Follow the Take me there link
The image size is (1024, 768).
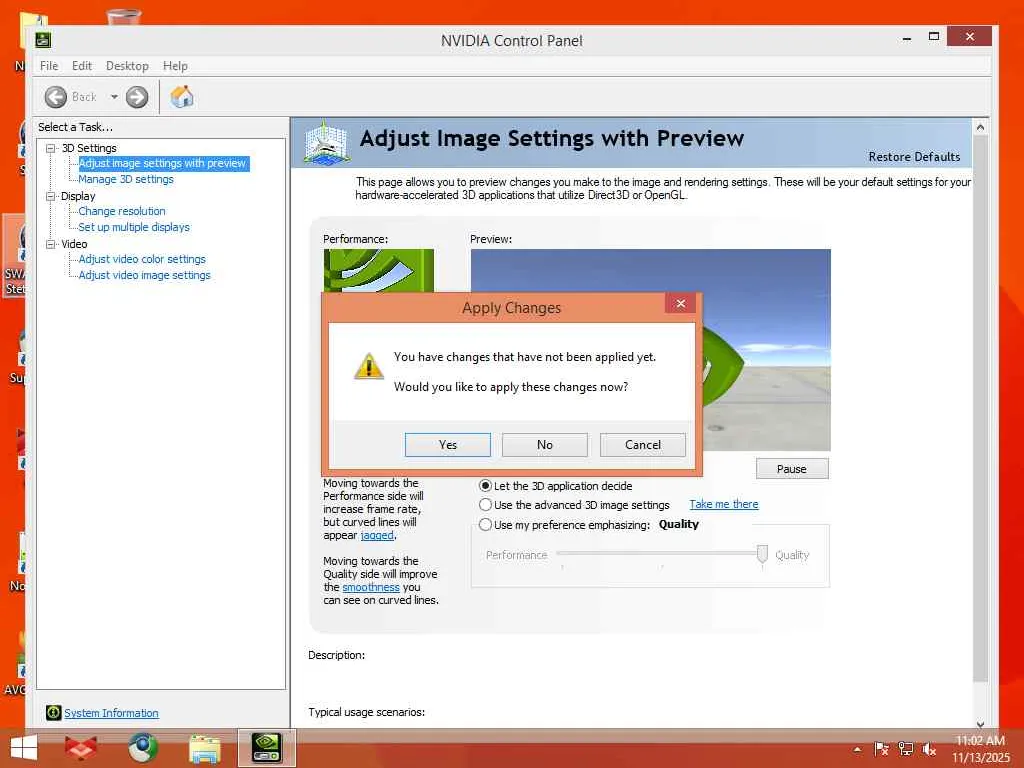(724, 504)
